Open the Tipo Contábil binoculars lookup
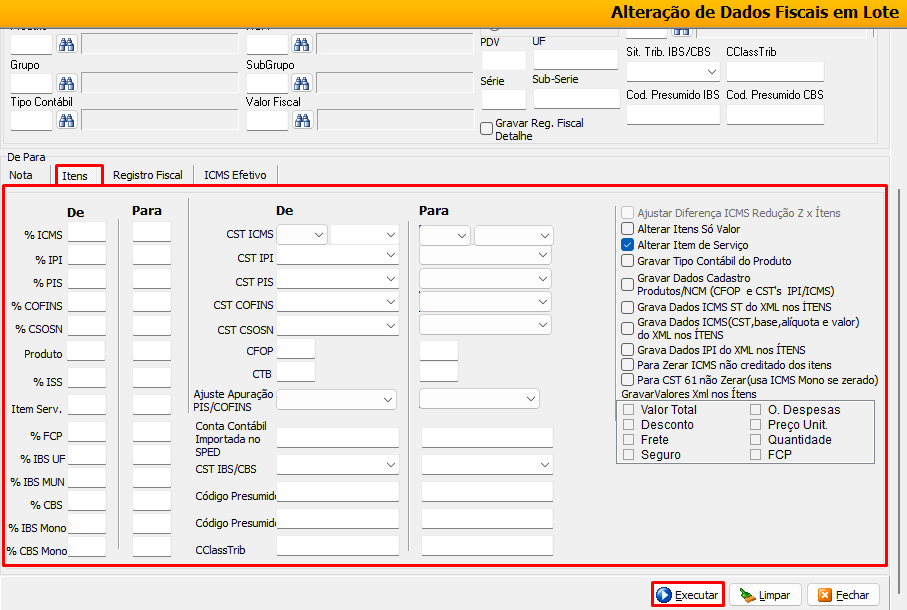This screenshot has width=907, height=610. [x=67, y=120]
